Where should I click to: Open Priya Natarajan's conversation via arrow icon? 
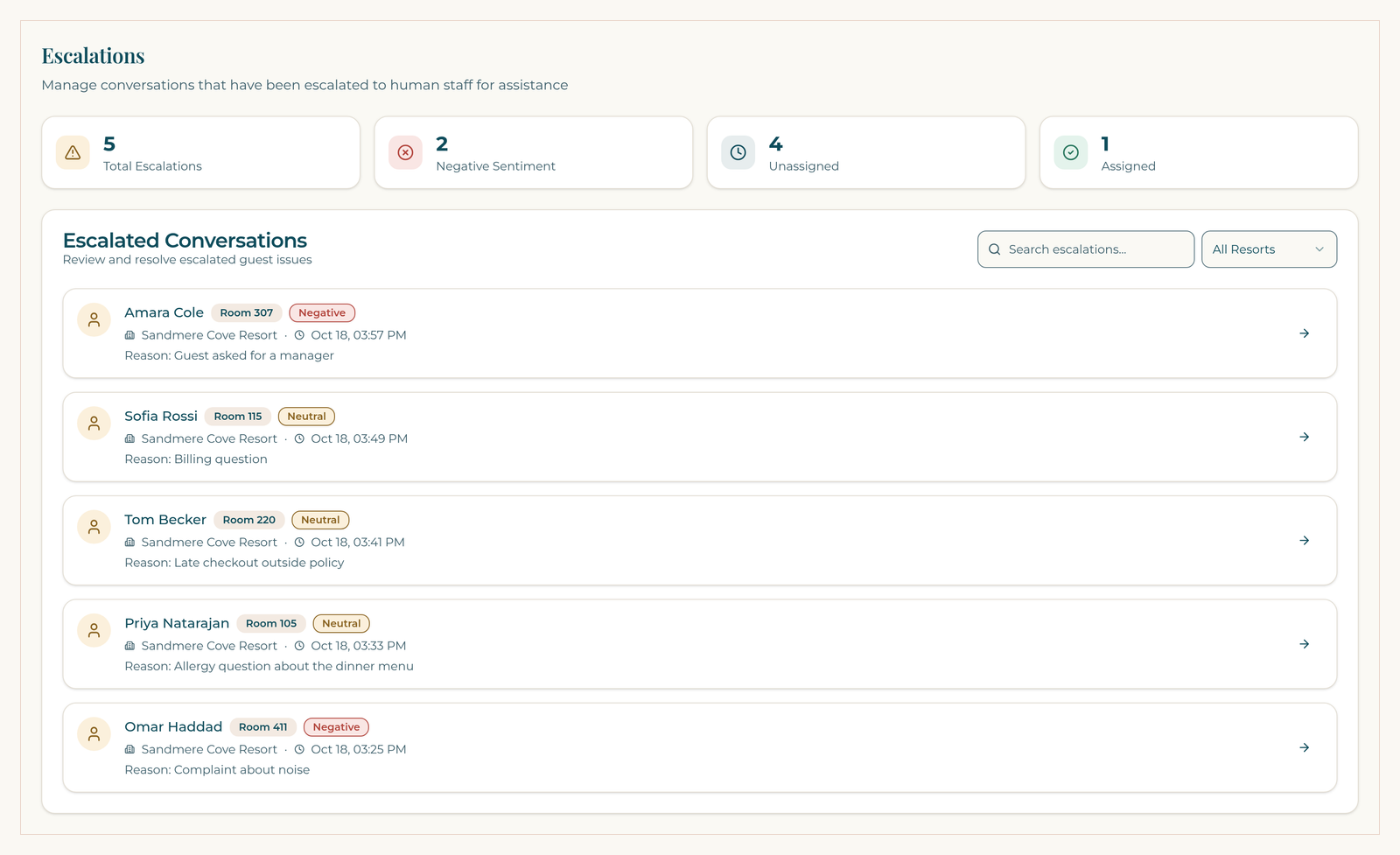pyautogui.click(x=1304, y=644)
